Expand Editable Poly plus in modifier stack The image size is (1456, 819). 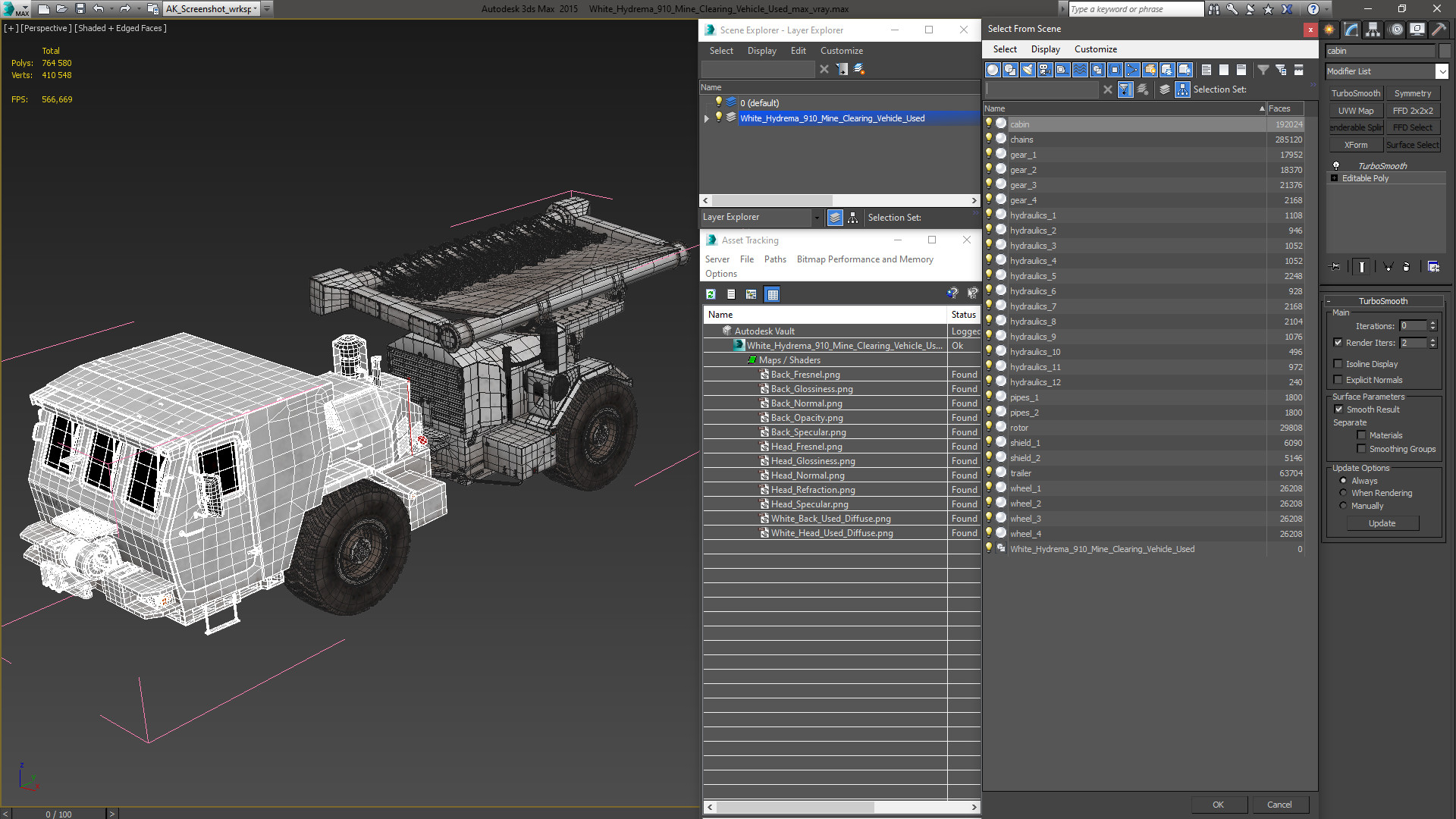coord(1335,178)
